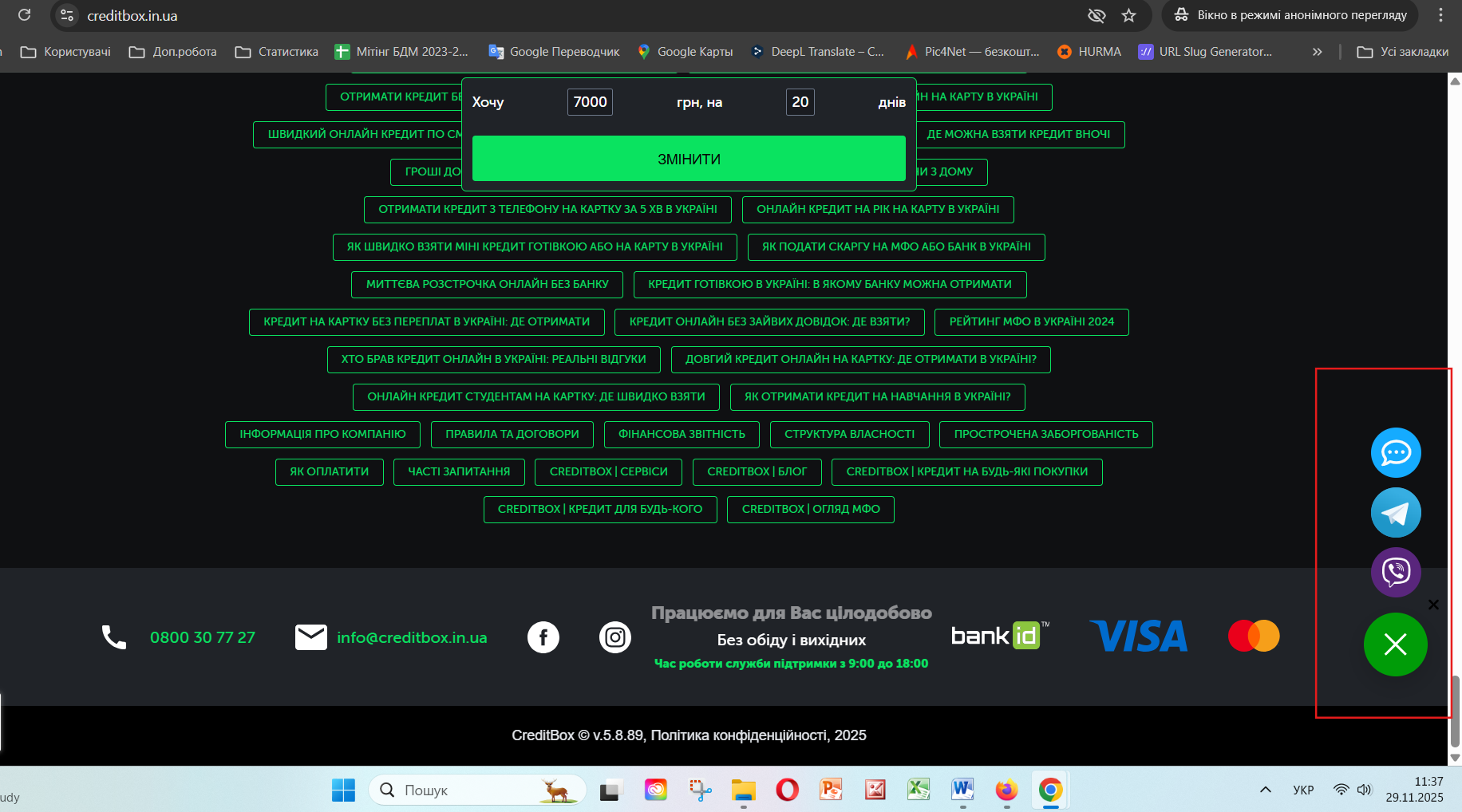Open МИТТЄВА РОЗСТРОЧКА ОНЛАЙН БЕЗ БАНКУ link

[x=487, y=285]
